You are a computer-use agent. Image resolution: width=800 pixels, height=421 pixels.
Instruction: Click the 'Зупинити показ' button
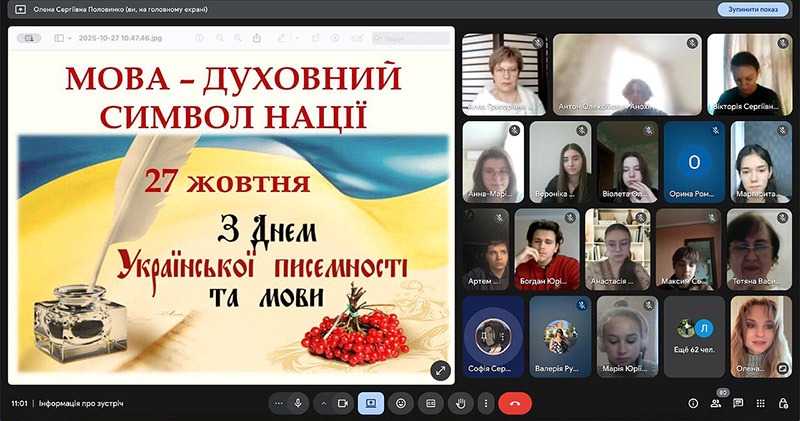(753, 9)
